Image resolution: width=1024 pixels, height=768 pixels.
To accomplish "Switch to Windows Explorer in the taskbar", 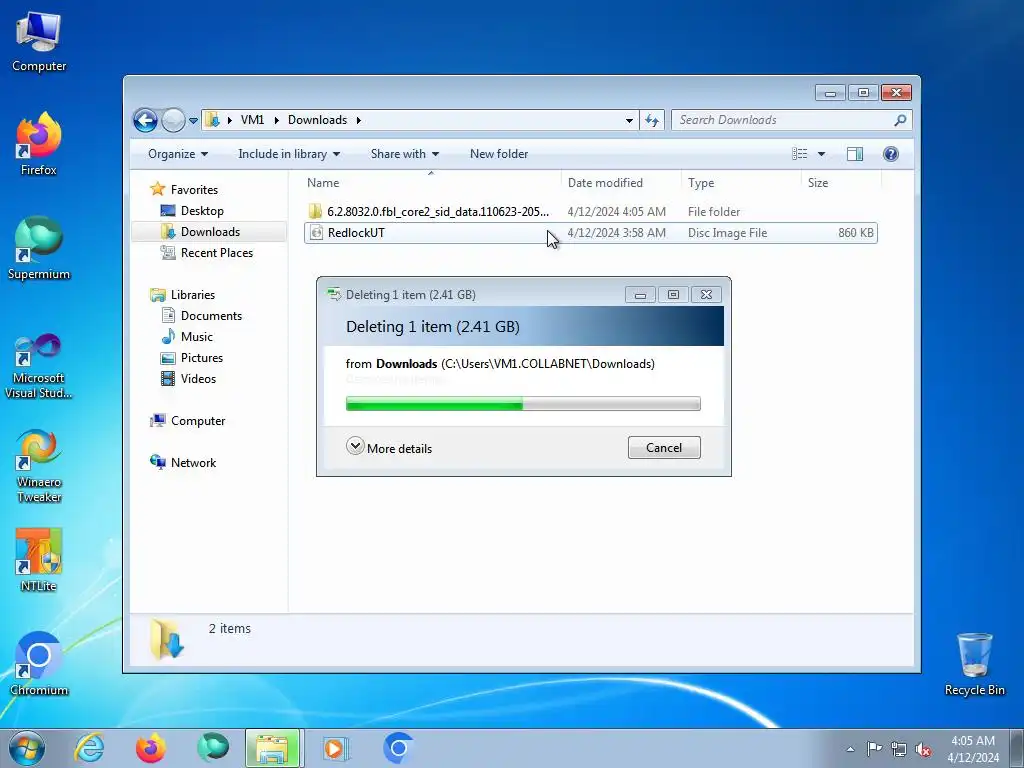I will coord(272,748).
